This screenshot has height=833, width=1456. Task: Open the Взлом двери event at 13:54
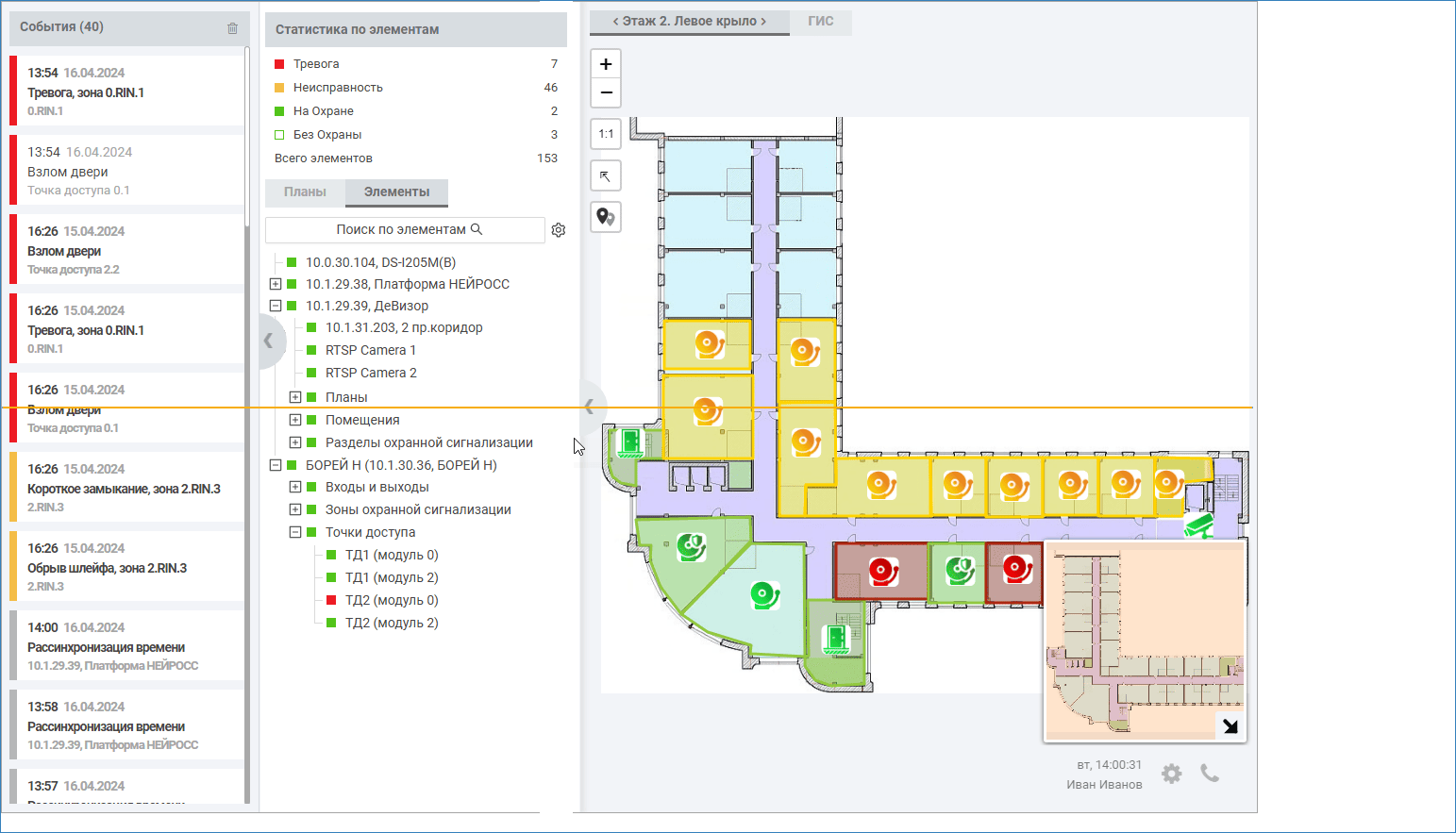128,171
